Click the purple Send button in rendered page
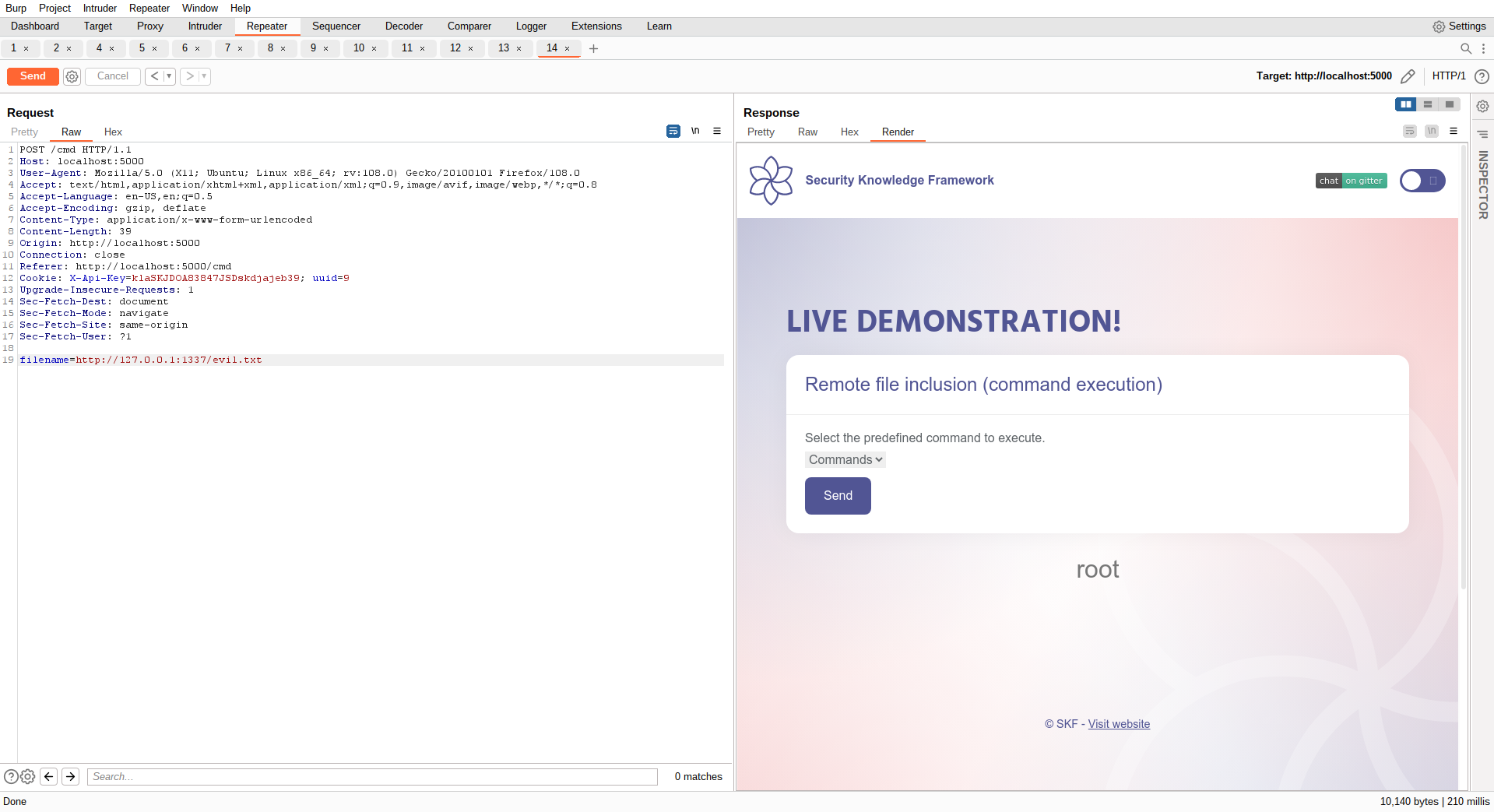This screenshot has width=1494, height=812. click(838, 496)
